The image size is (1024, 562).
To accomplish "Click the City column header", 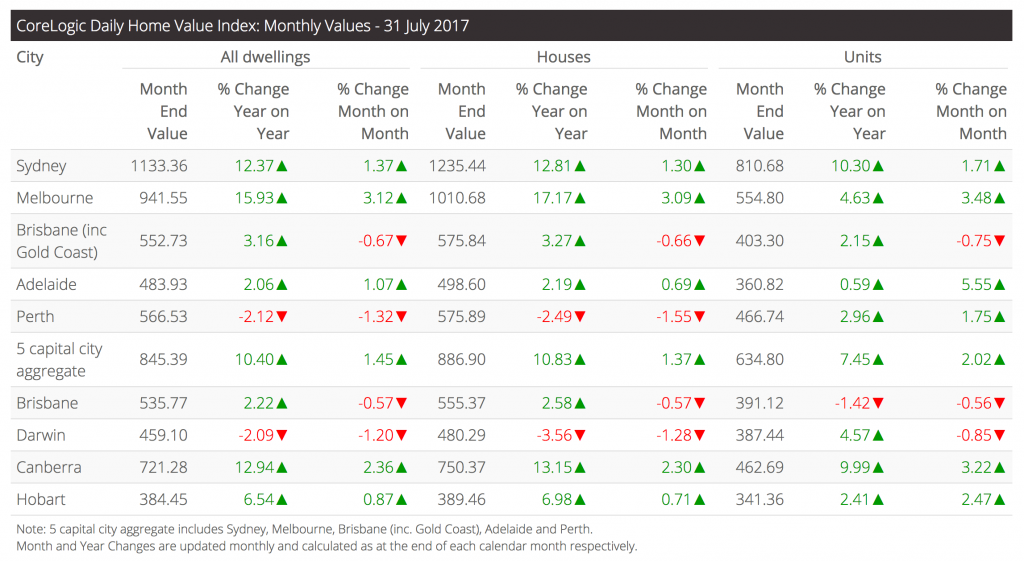I will tap(30, 57).
